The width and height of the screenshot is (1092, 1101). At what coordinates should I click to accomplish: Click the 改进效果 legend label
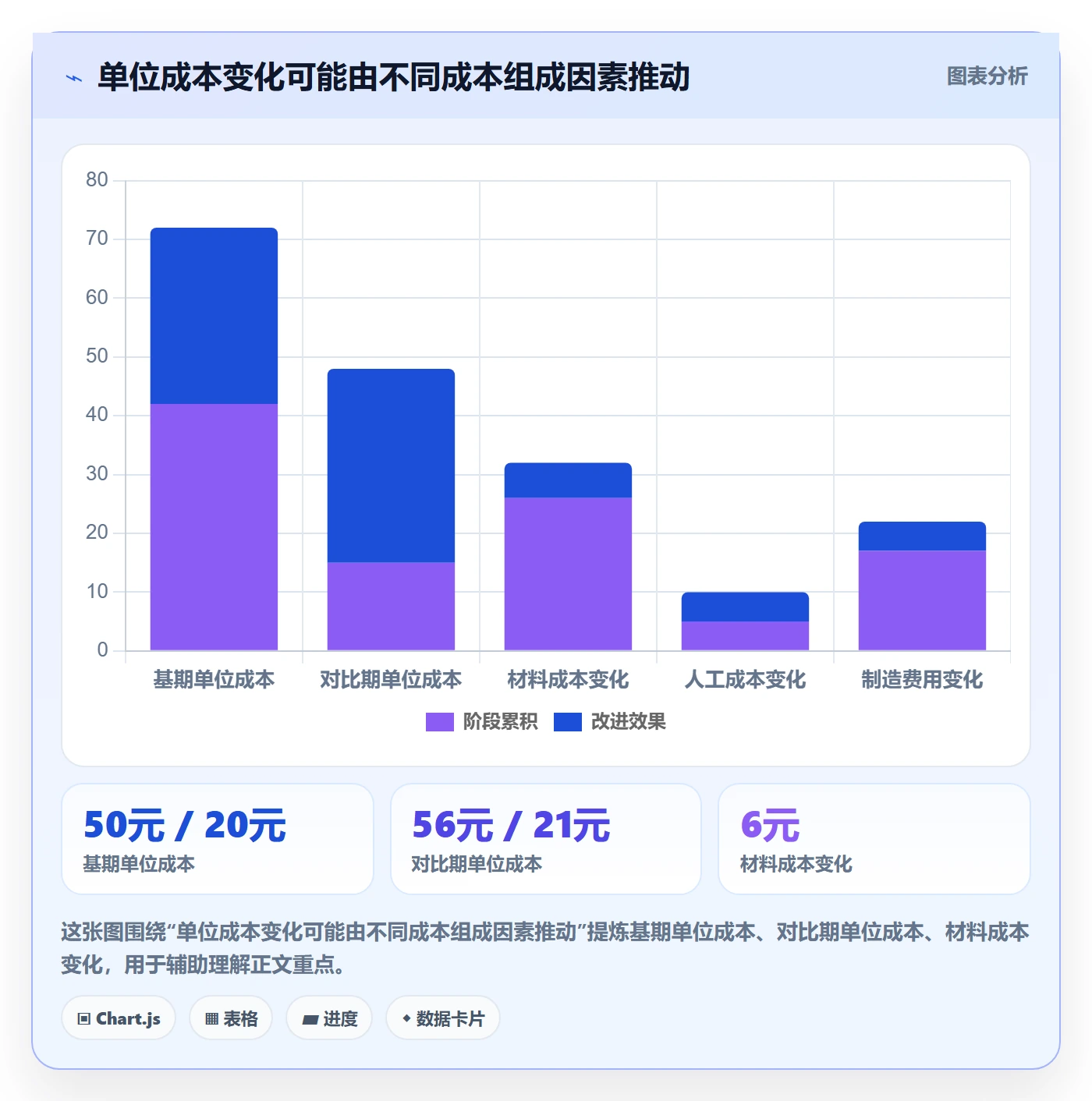[628, 722]
